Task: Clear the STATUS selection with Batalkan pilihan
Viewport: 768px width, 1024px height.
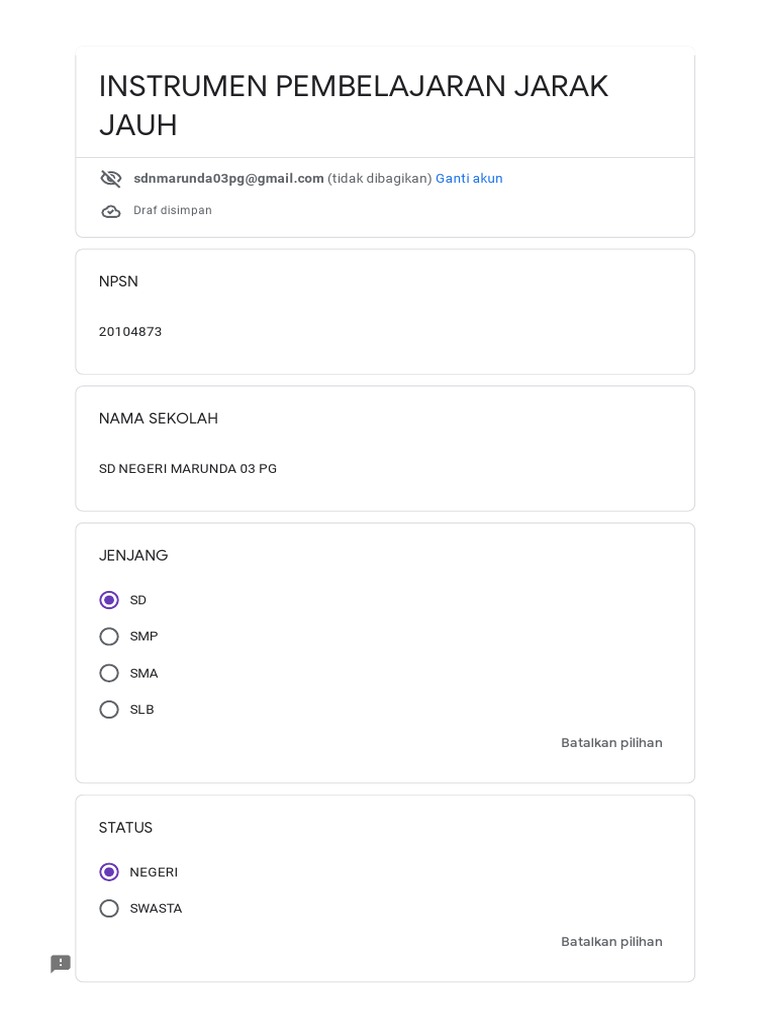Action: click(611, 942)
